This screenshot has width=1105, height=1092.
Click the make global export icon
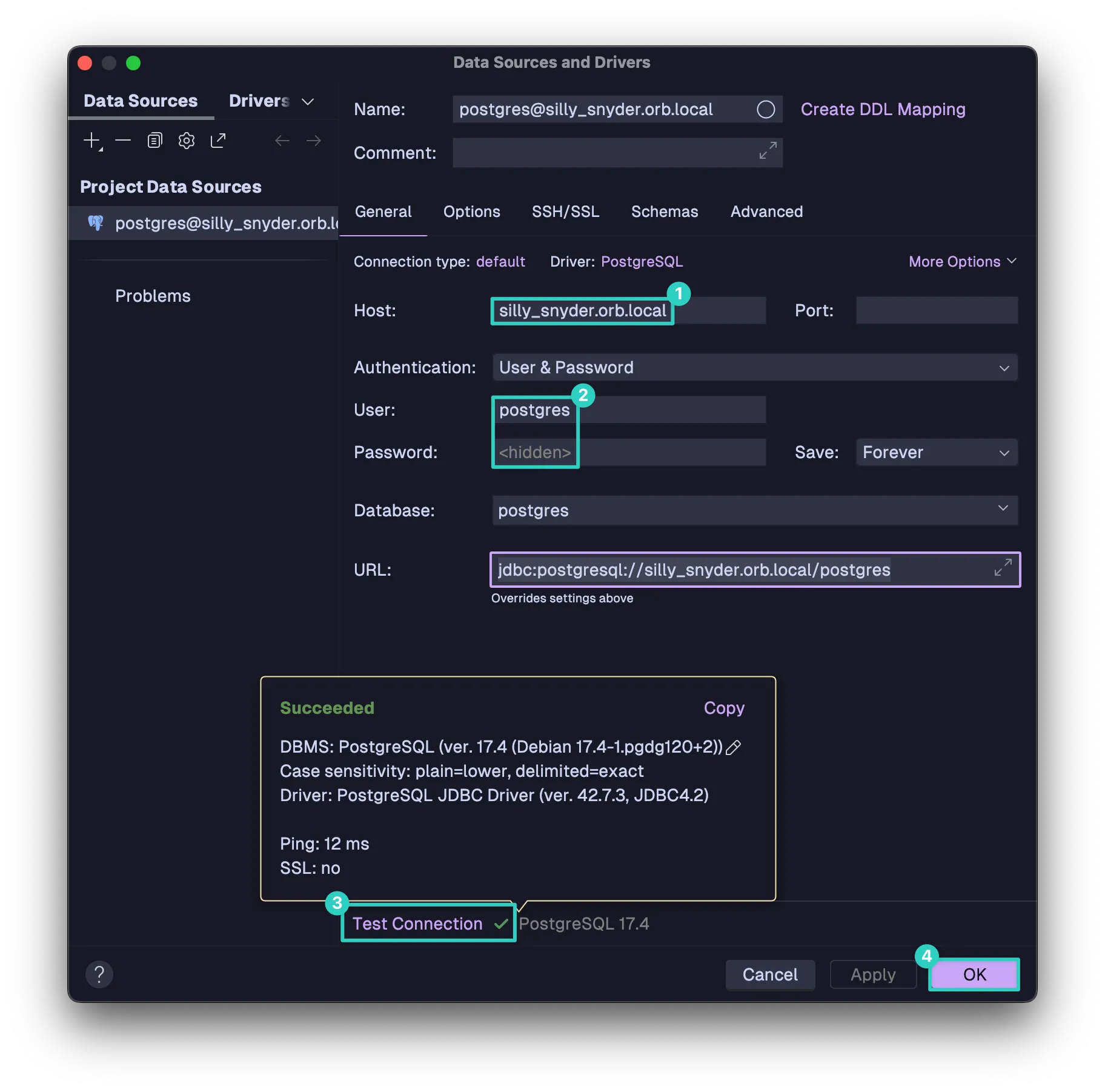(218, 141)
